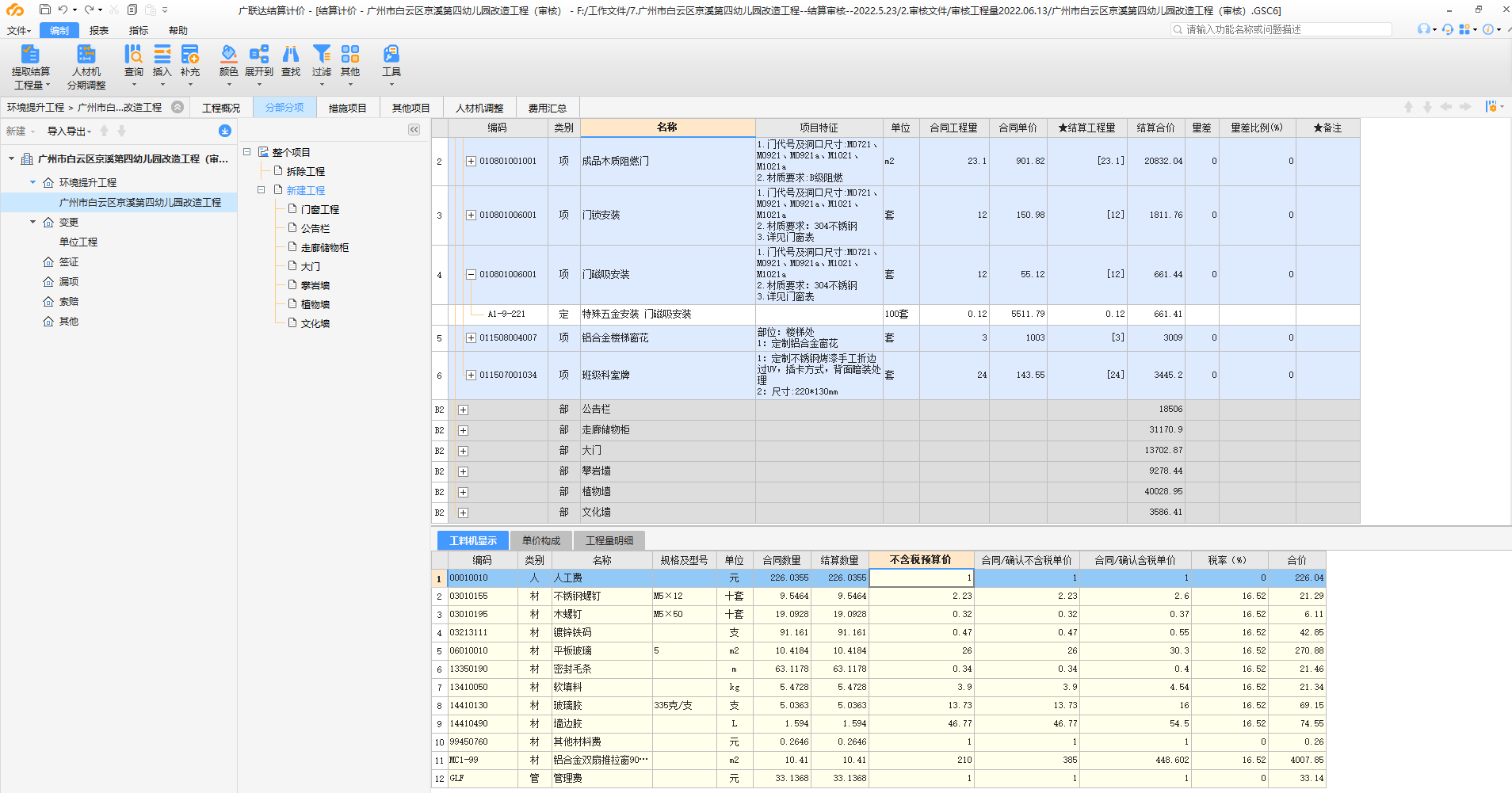Collapse the section tree with double-chevron icon
The height and width of the screenshot is (793, 1512).
pos(414,129)
